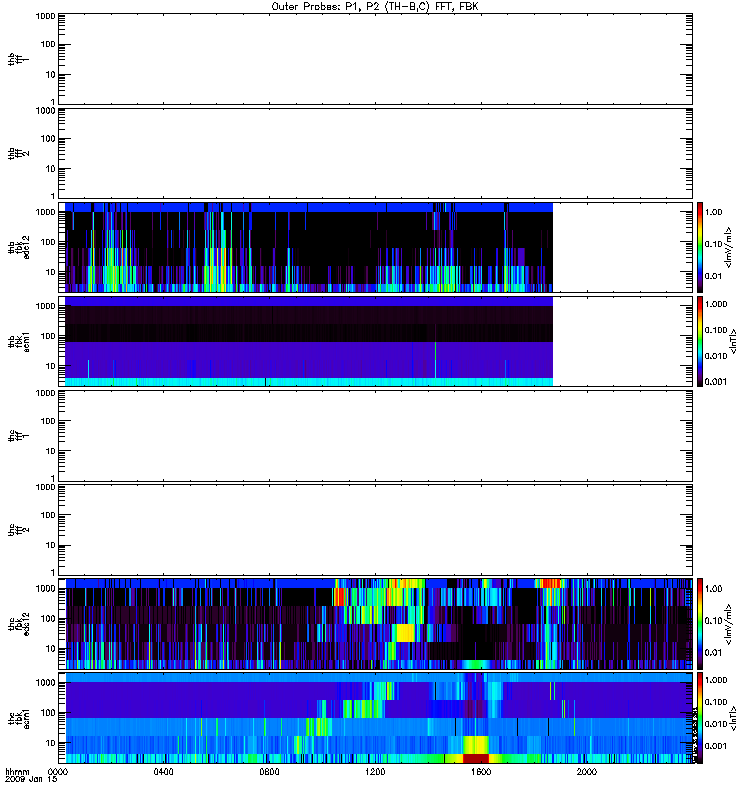Click the 0800 time axis label
The image size is (750, 800).
[x=269, y=772]
